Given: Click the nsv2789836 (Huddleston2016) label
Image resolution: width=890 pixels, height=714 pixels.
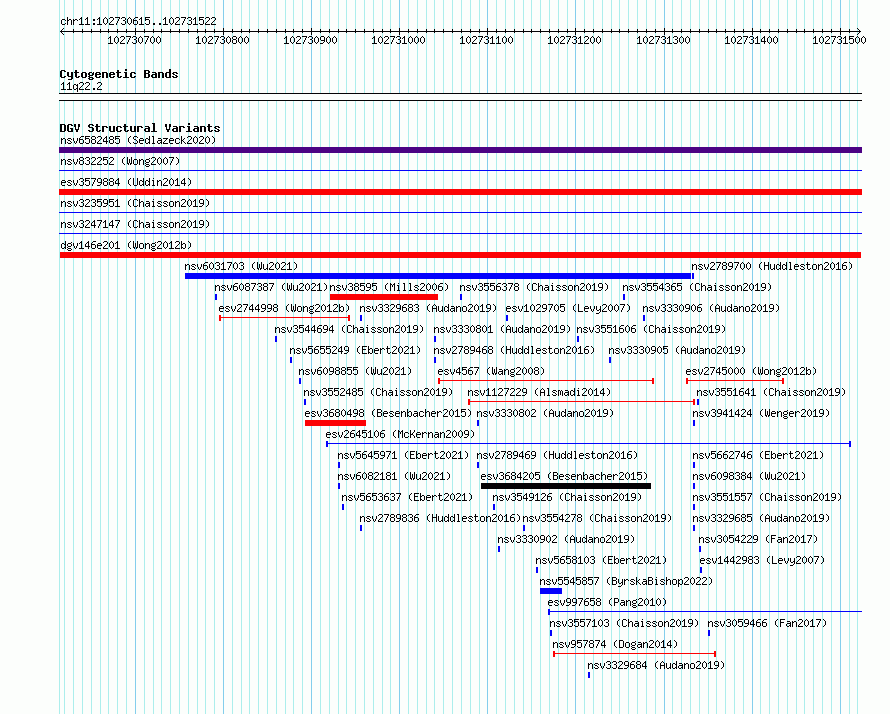Looking at the screenshot, I should pyautogui.click(x=440, y=518).
